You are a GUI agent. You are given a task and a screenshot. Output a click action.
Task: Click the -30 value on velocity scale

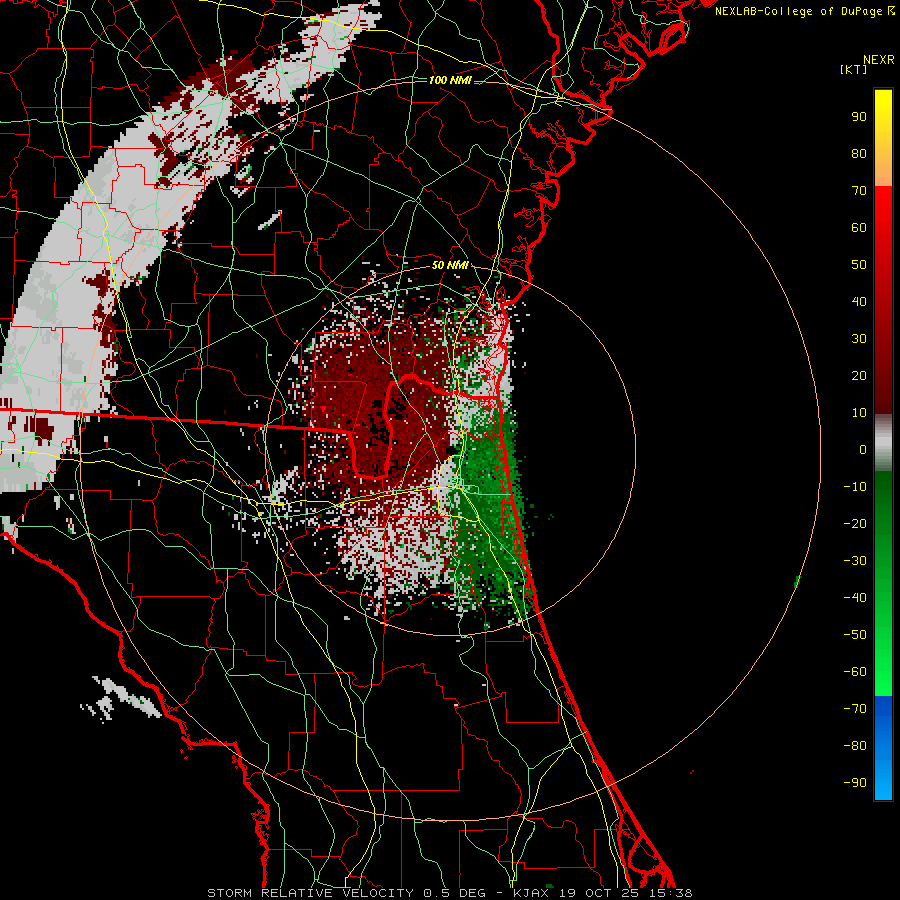click(855, 561)
